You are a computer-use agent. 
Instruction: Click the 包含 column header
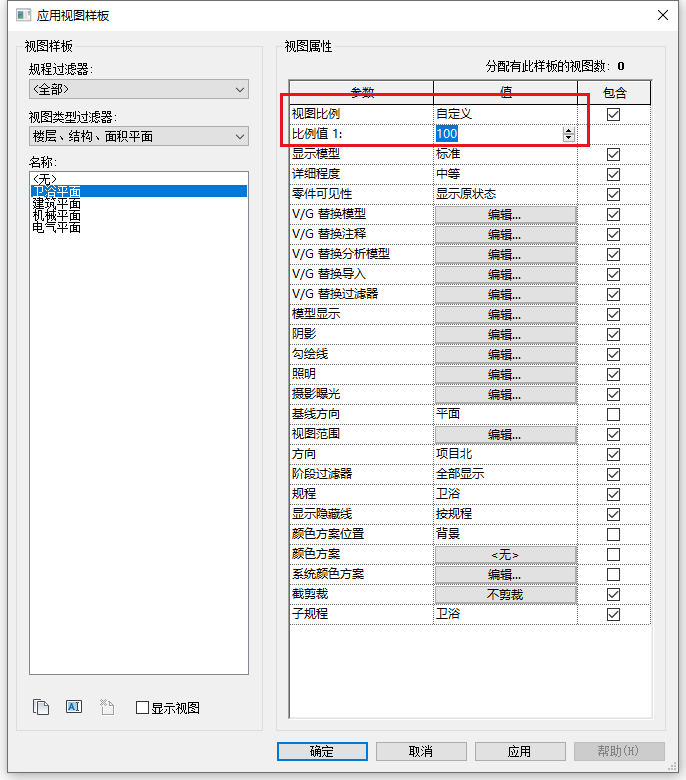tap(614, 93)
